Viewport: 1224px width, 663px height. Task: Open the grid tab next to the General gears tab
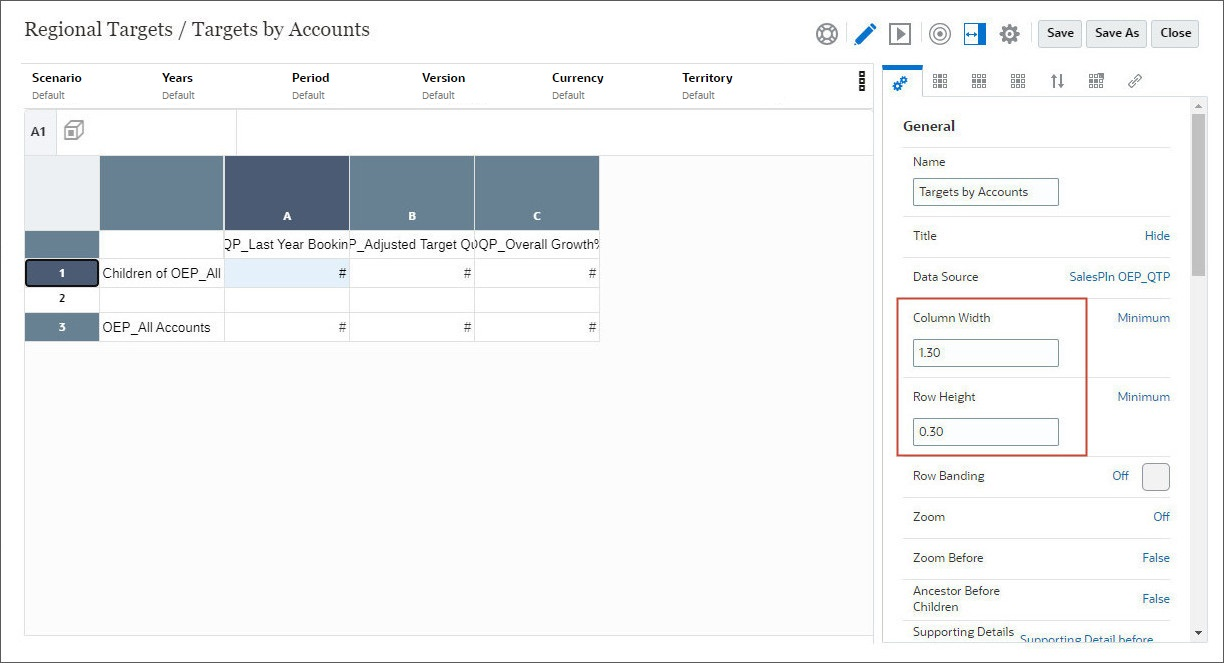940,82
